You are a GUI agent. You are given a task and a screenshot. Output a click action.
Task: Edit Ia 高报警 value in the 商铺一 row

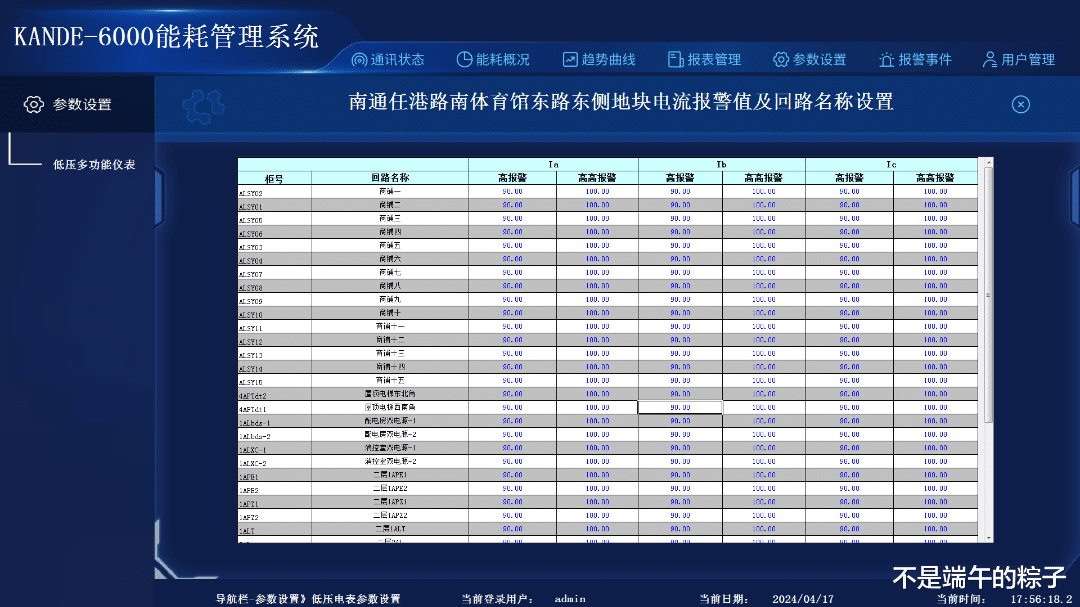coord(512,192)
